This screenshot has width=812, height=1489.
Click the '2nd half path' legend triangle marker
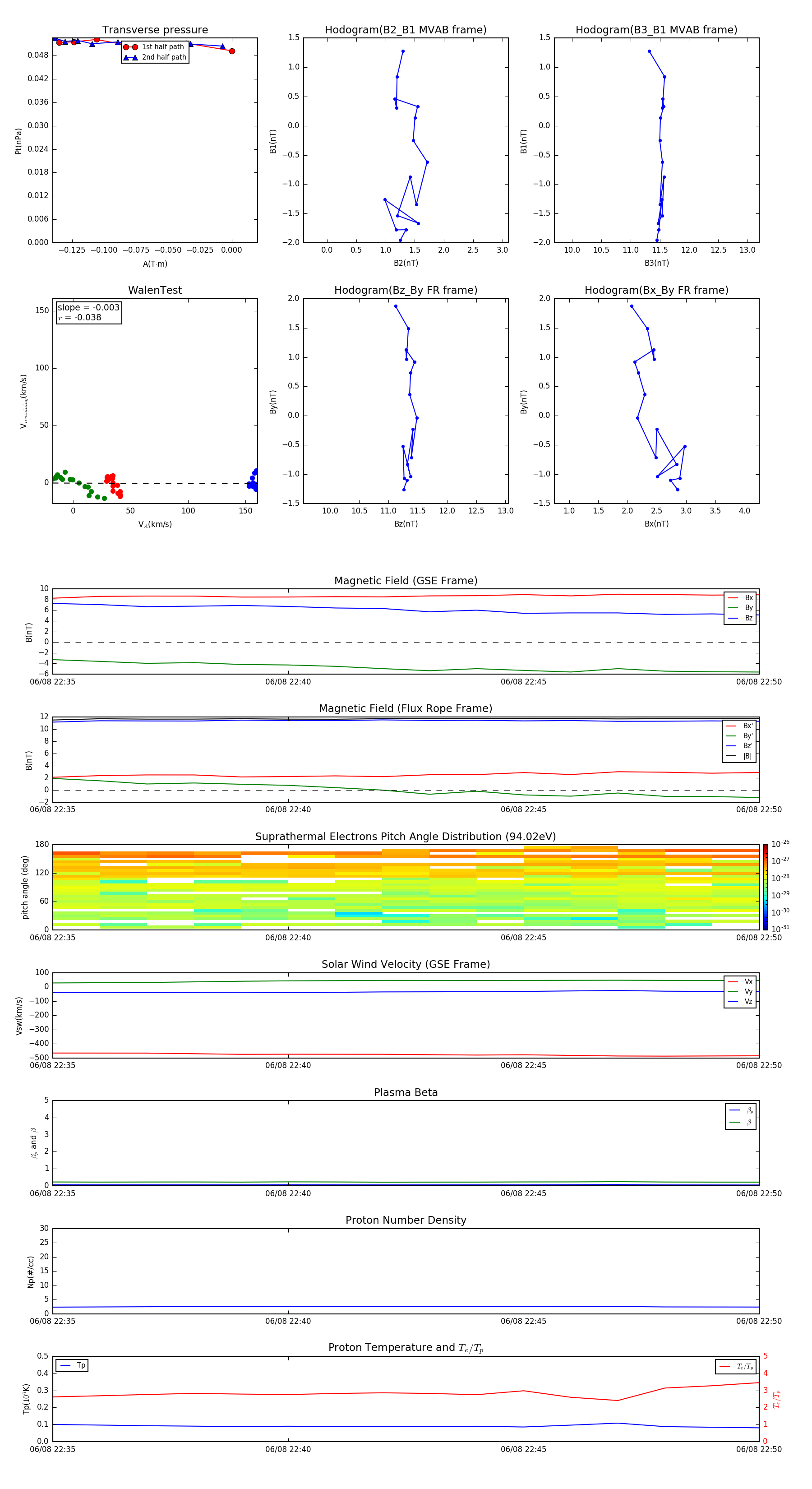(131, 57)
